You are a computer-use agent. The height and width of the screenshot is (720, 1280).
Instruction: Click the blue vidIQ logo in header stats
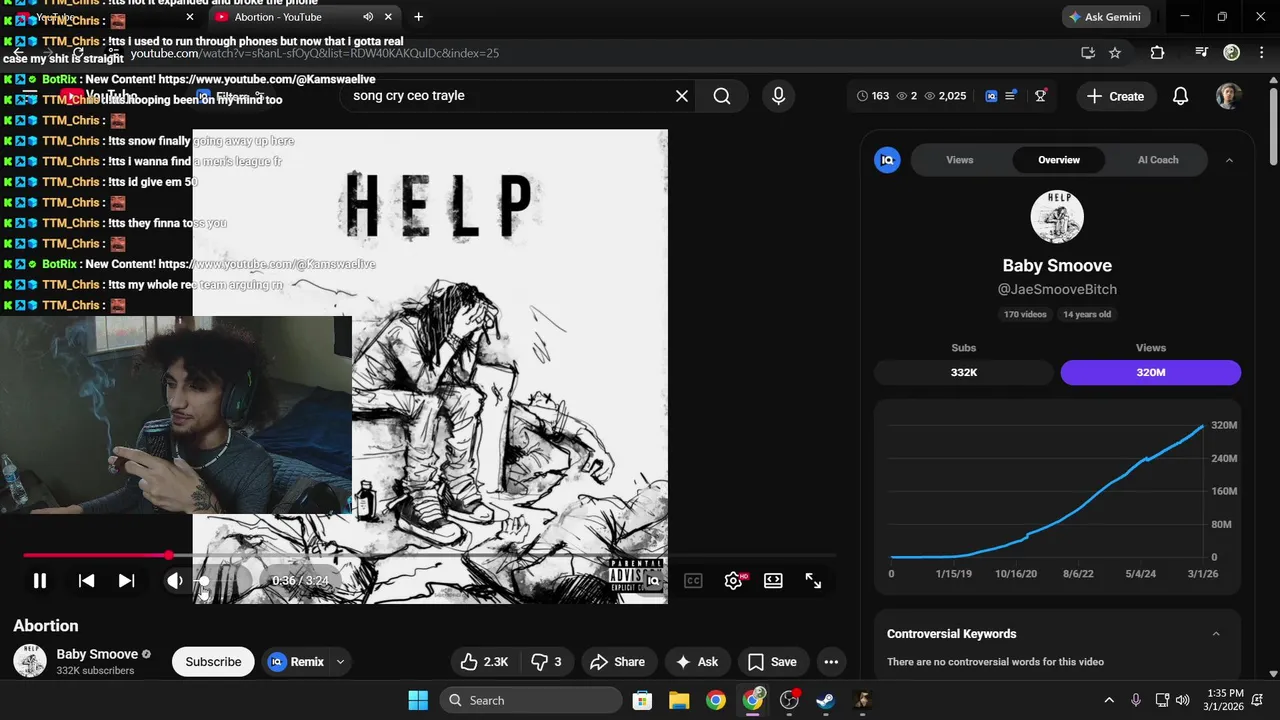991,96
